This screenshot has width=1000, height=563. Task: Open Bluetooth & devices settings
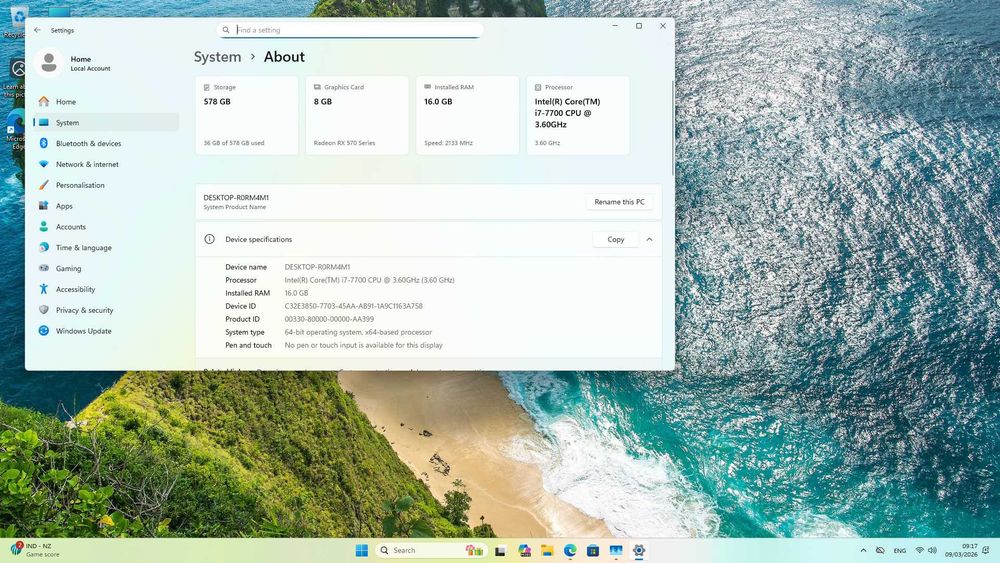106,143
